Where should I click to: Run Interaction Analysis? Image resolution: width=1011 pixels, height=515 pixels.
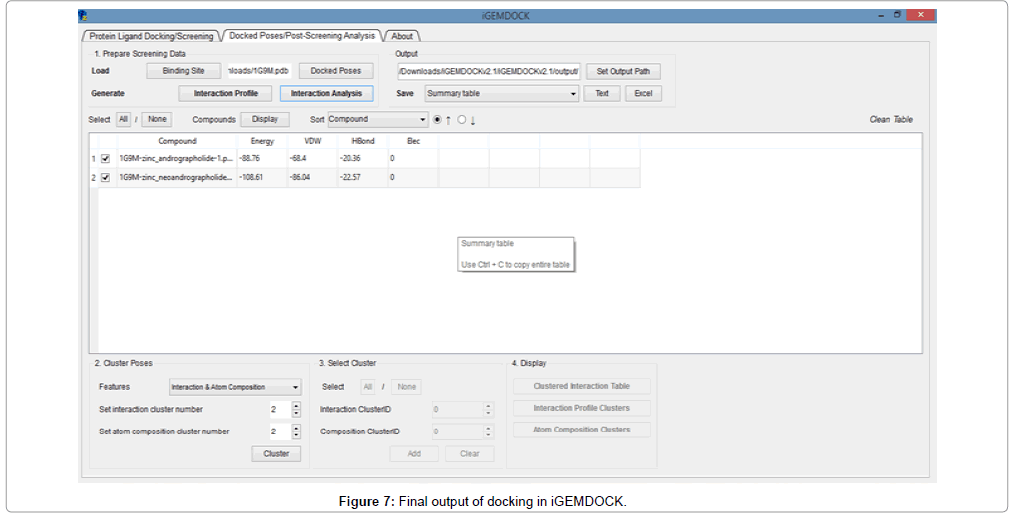tap(326, 93)
